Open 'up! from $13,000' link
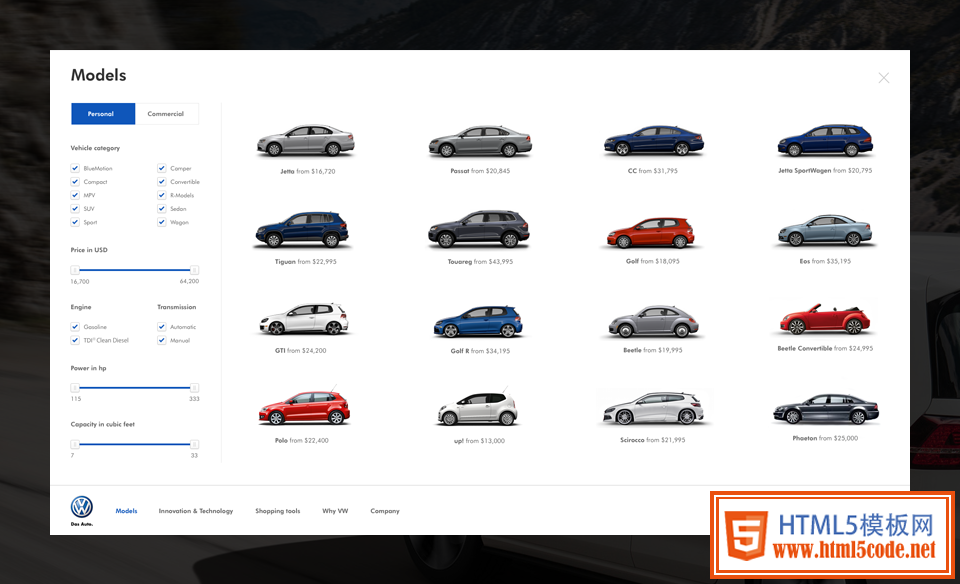This screenshot has height=584, width=960. [x=479, y=441]
